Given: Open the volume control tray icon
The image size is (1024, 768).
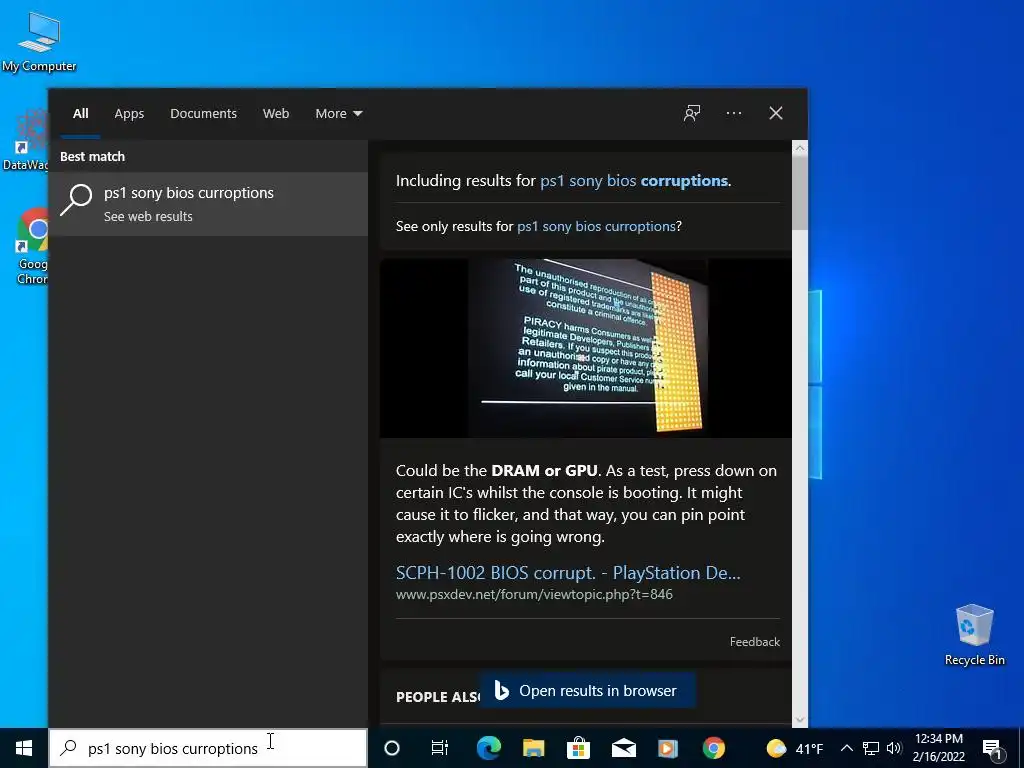Looking at the screenshot, I should (893, 748).
